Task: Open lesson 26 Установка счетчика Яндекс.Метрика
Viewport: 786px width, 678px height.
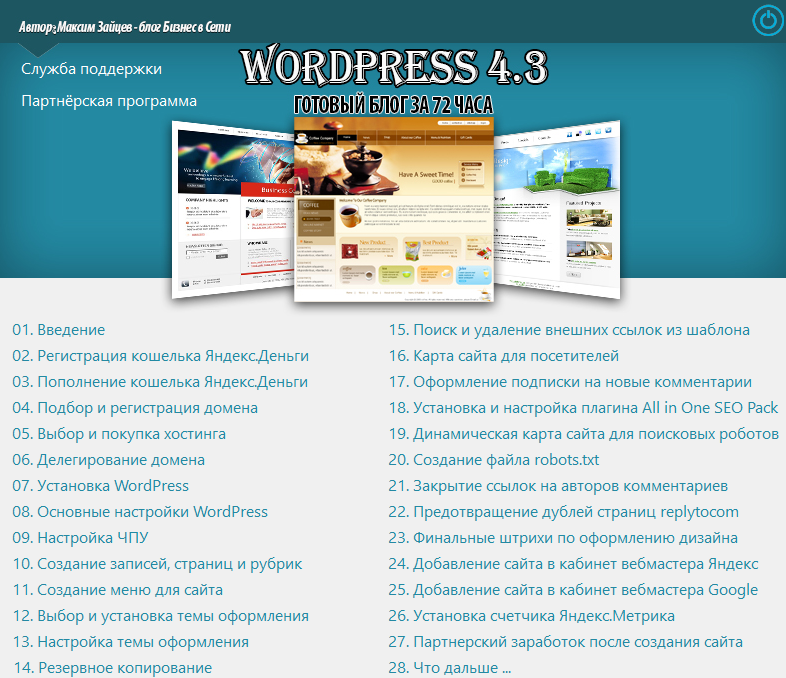Action: click(x=531, y=616)
